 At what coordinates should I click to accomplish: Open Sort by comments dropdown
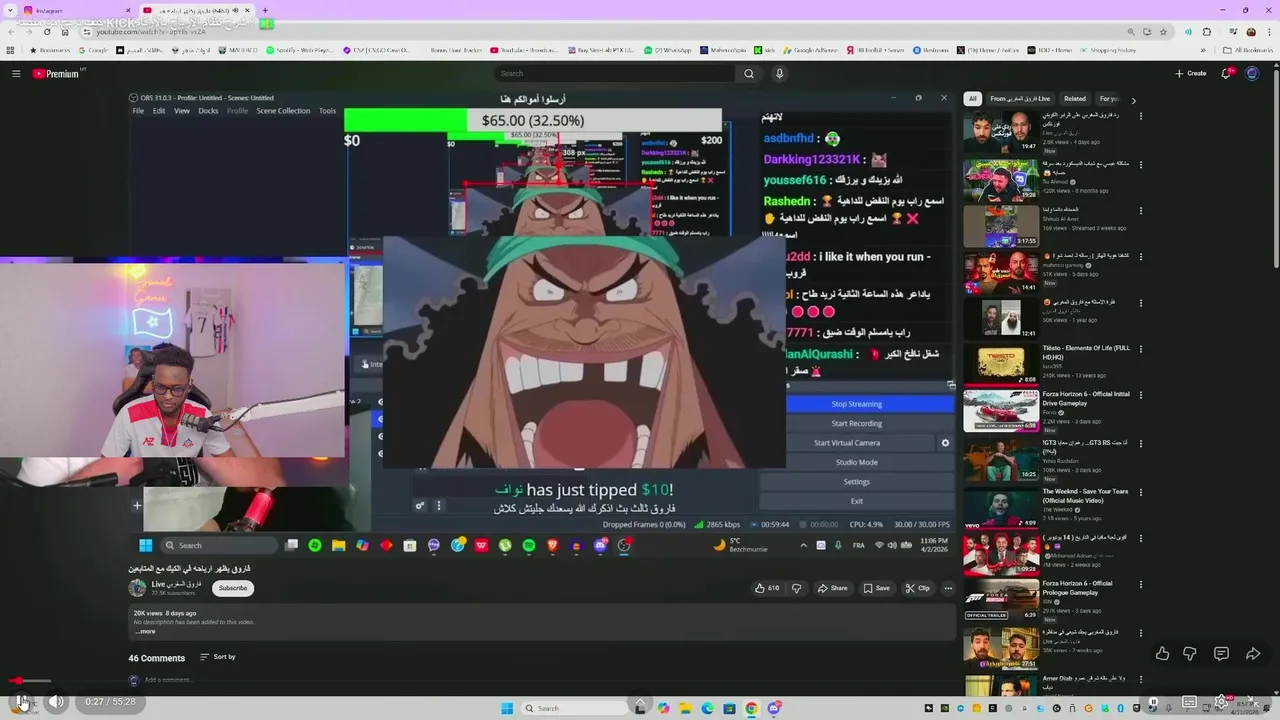click(217, 657)
